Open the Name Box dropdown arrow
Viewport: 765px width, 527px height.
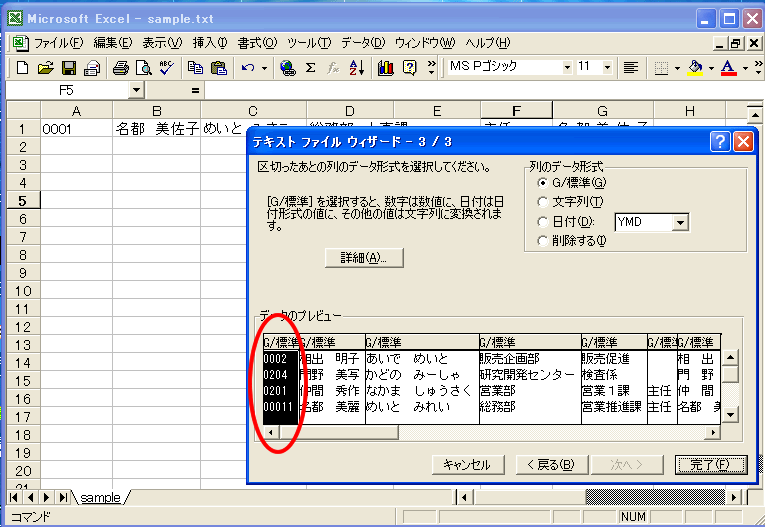[x=136, y=90]
